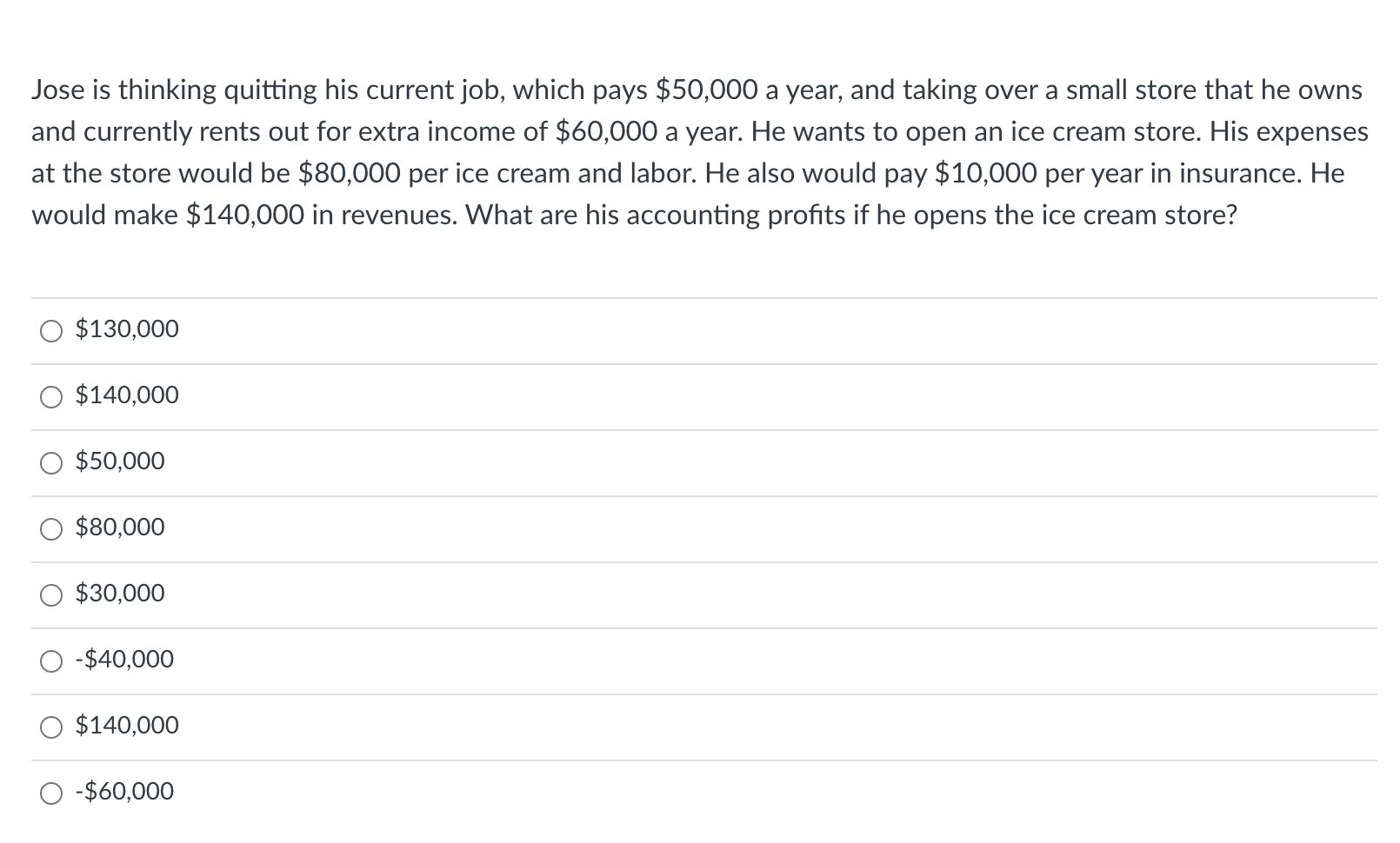
Task: Select the first $140,000 answer option
Action: point(52,397)
